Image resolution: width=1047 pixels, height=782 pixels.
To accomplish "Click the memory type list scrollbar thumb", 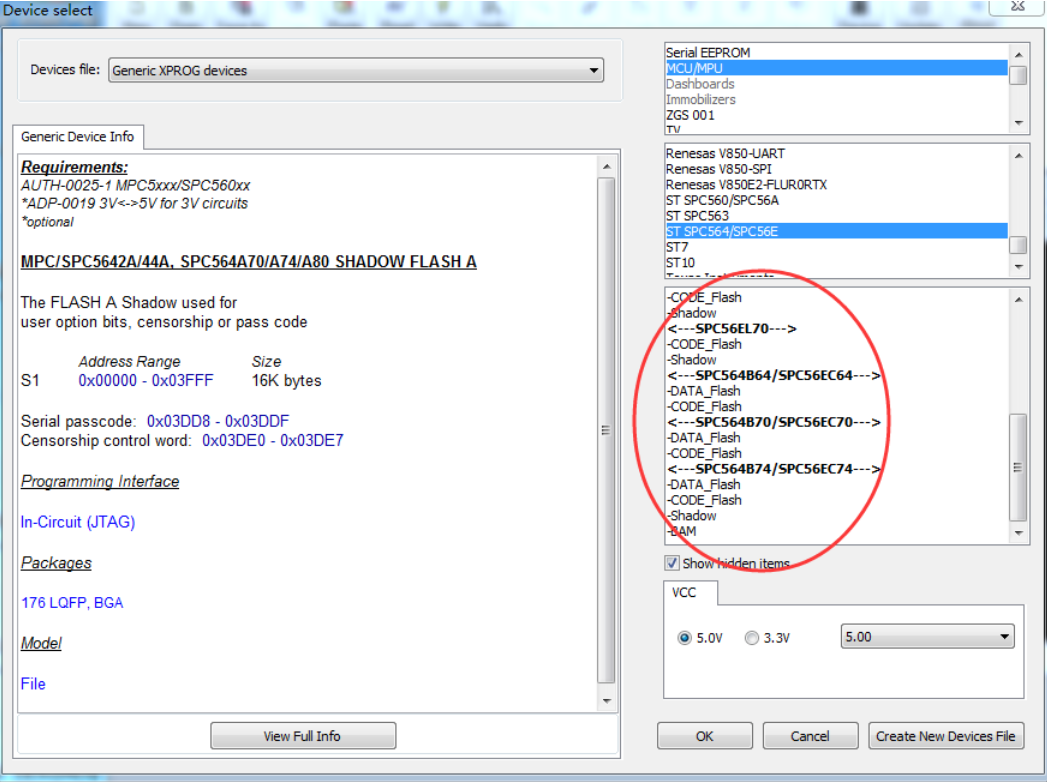I will (x=1018, y=467).
